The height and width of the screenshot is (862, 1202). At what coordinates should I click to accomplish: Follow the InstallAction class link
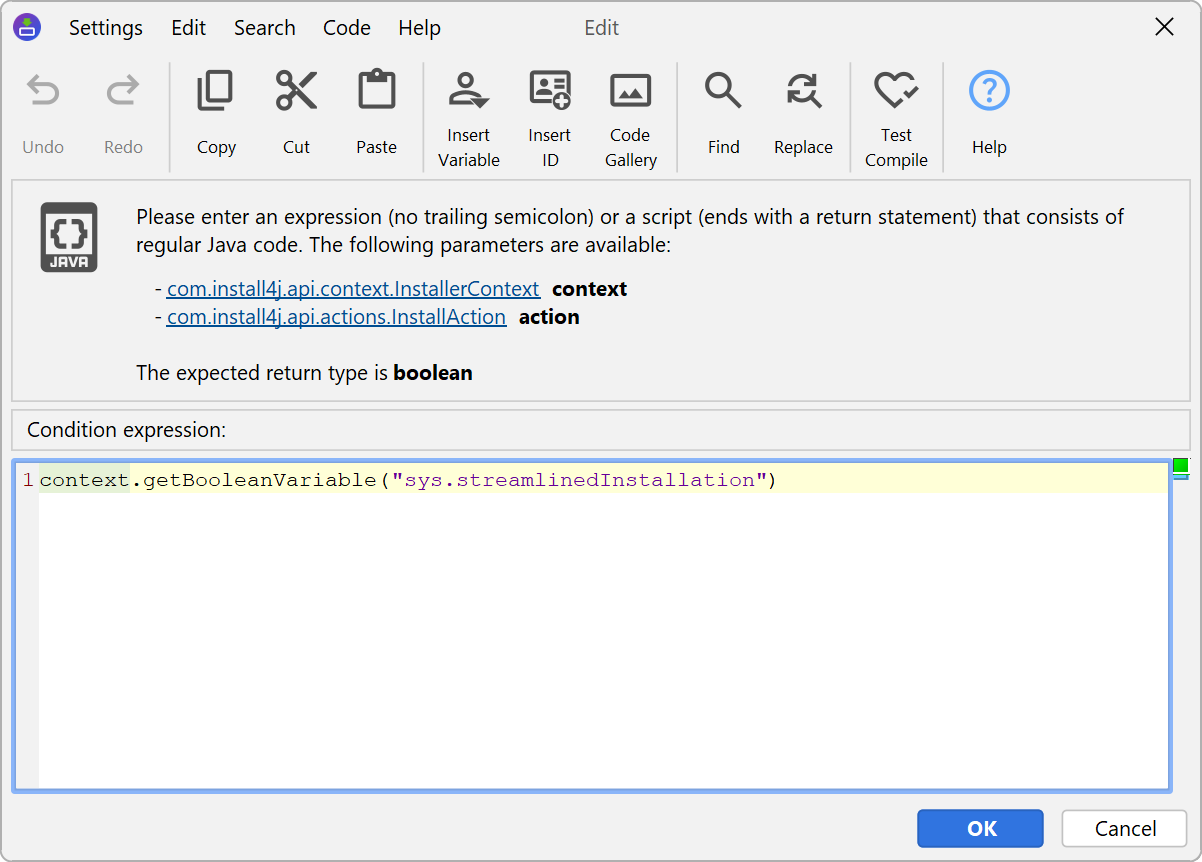coord(336,317)
